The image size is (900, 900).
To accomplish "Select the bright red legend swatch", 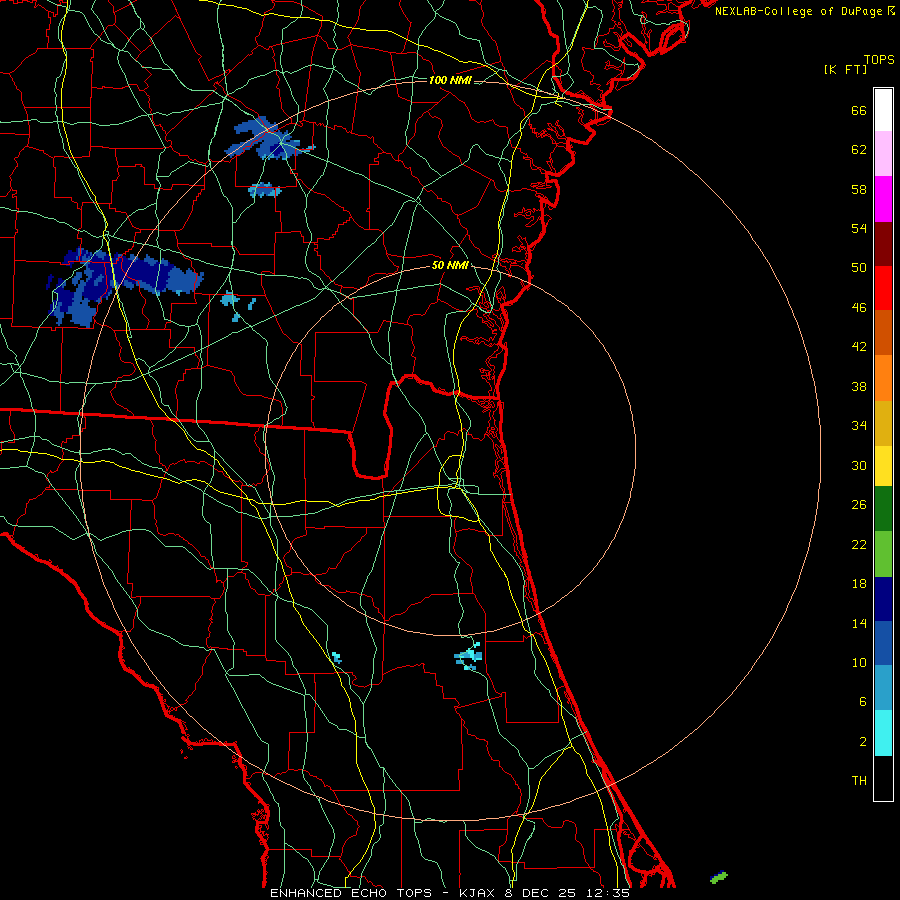I will [883, 288].
